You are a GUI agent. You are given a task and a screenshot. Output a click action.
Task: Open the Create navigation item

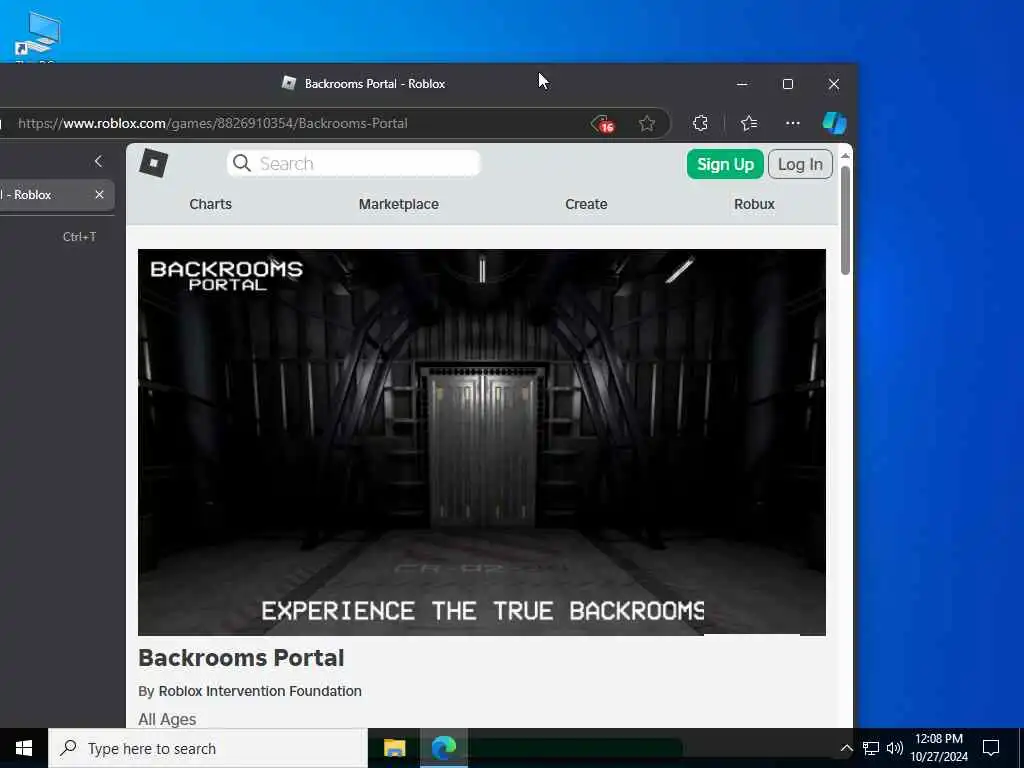pyautogui.click(x=586, y=204)
